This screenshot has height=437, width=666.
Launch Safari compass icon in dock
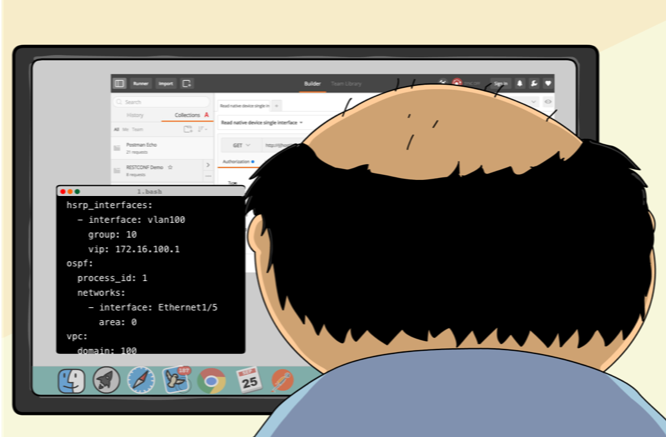141,380
